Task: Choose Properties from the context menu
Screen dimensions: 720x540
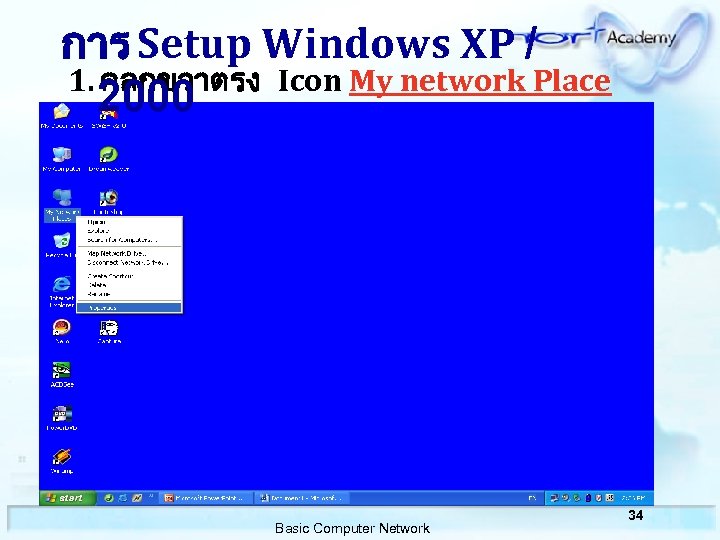Action: click(129, 308)
